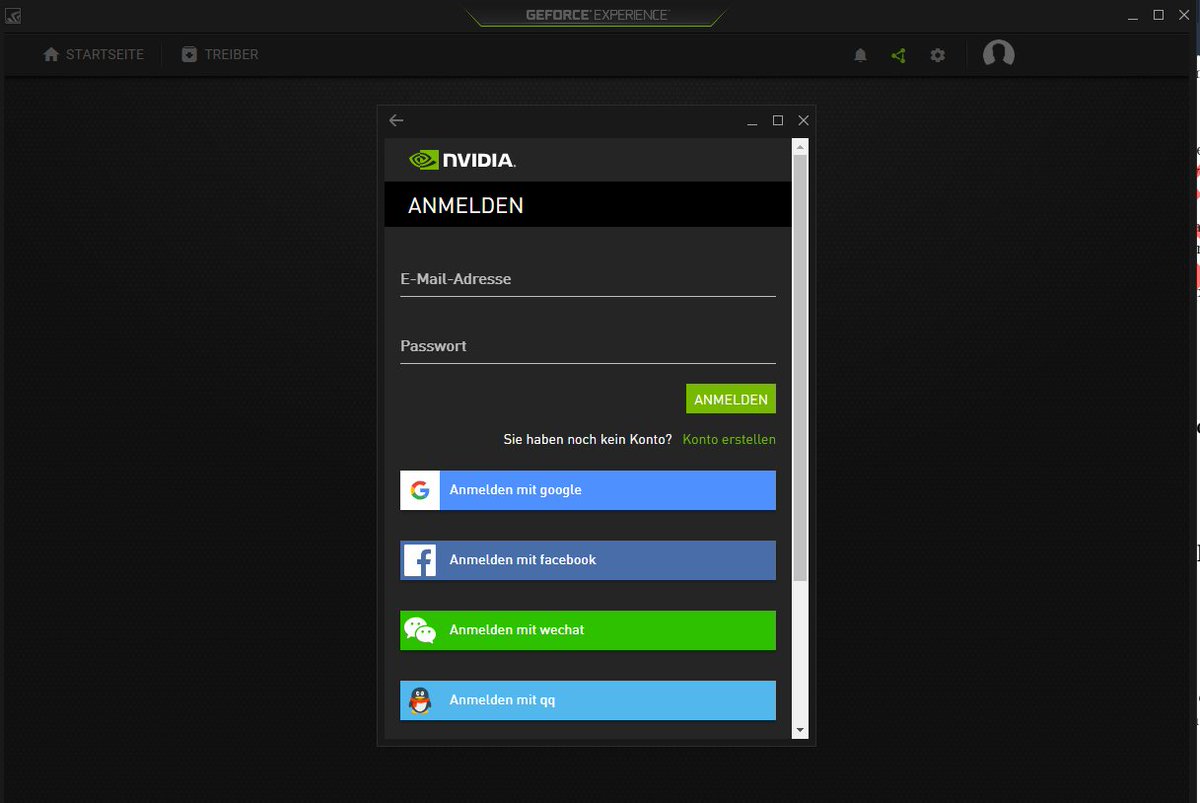
Task: Focus the Passwort input field
Action: click(x=588, y=347)
